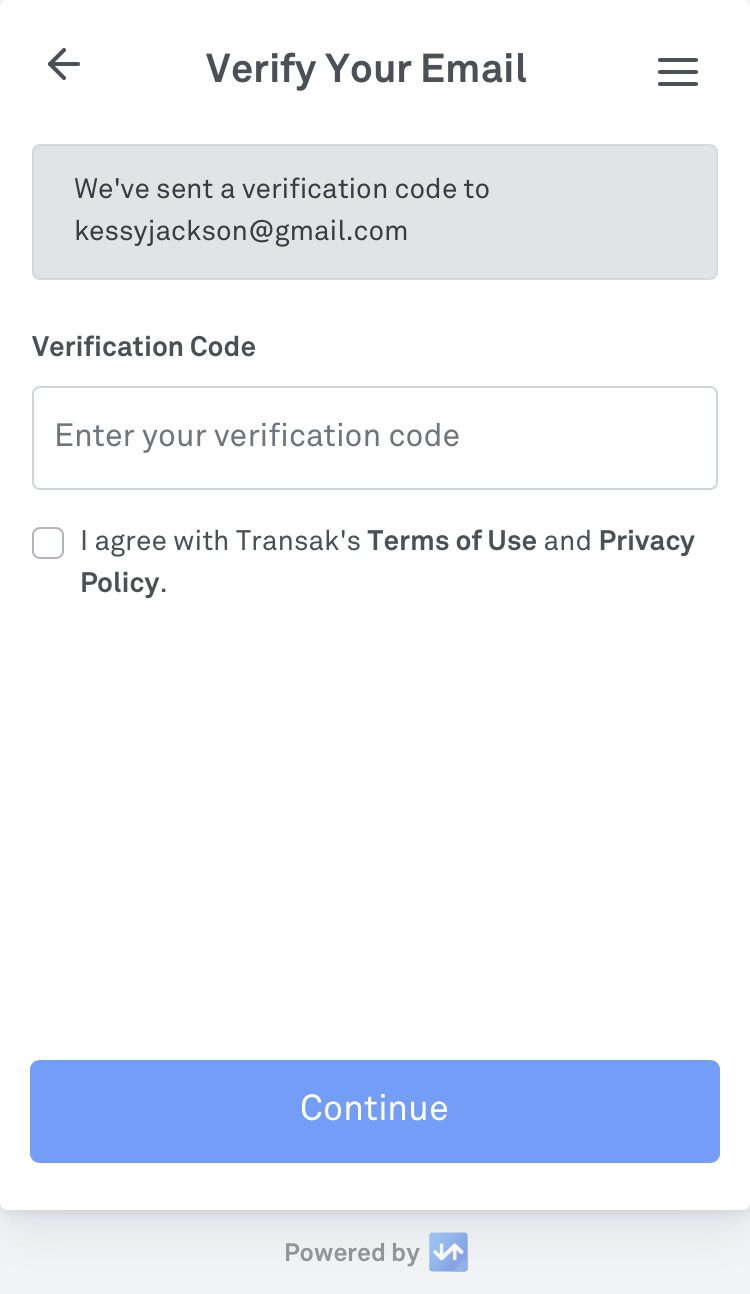This screenshot has width=750, height=1294.
Task: Click the "I agree with Transak's" label
Action: (220, 541)
